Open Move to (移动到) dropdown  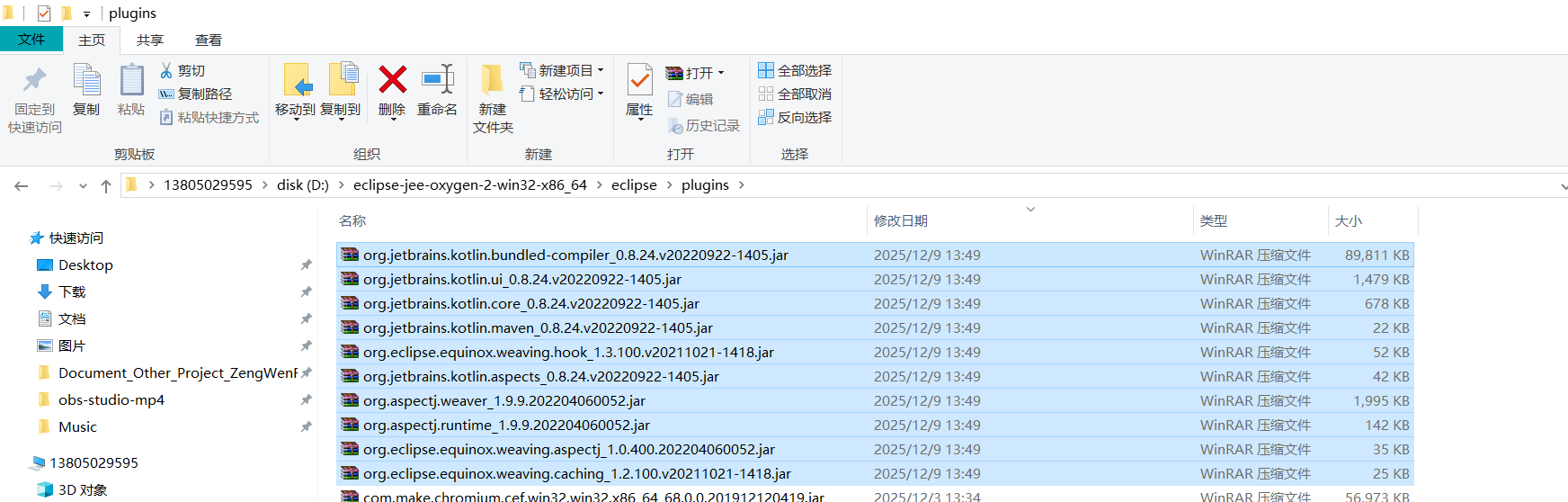click(x=295, y=118)
